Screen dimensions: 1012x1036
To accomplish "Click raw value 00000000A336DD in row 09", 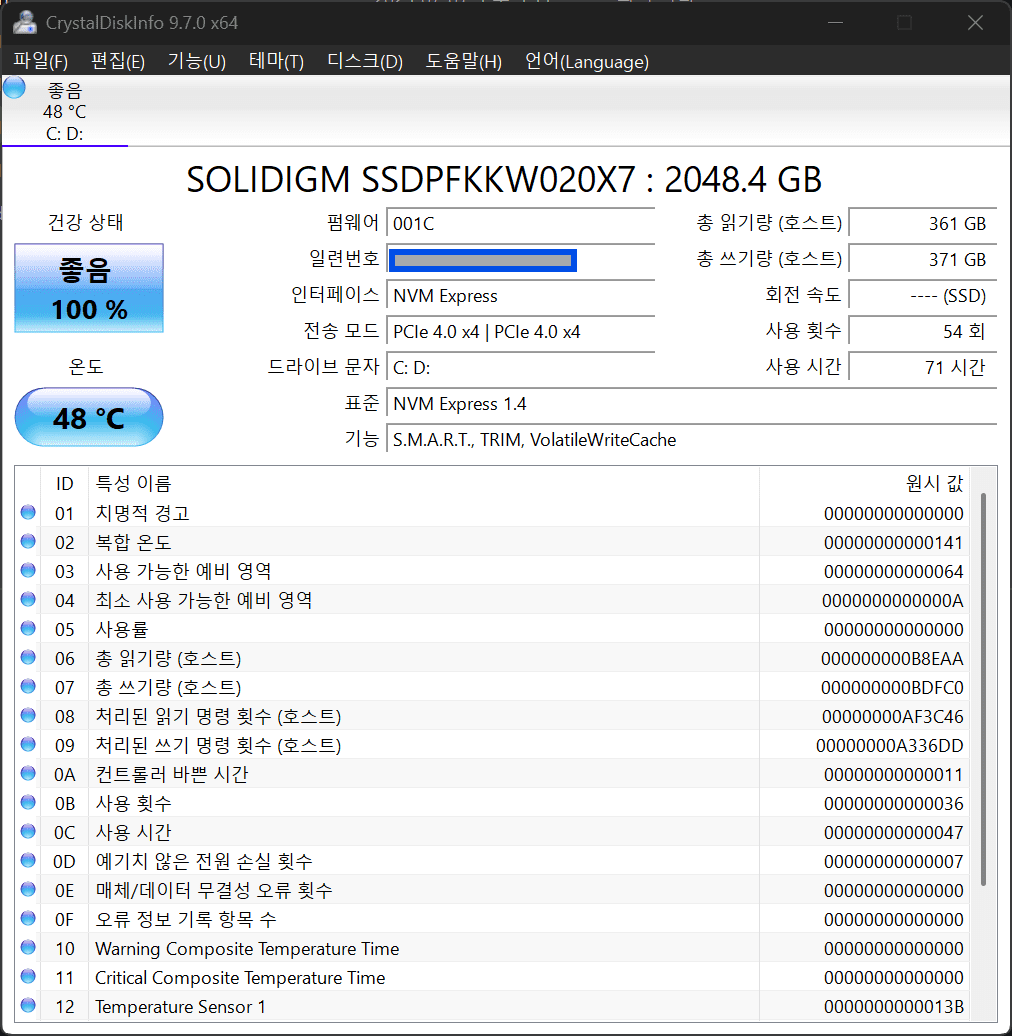I will point(889,746).
